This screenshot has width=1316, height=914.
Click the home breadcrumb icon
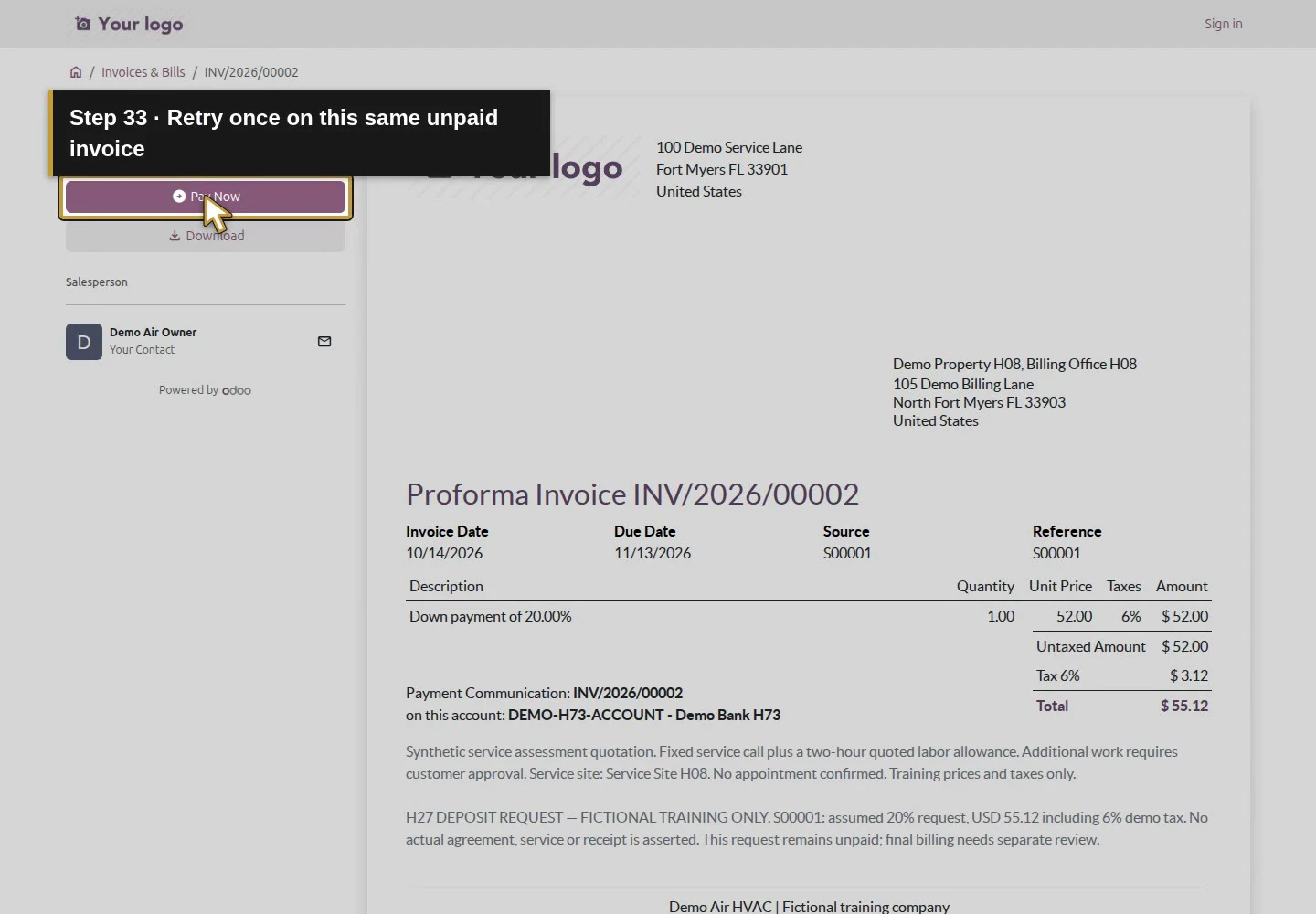[76, 72]
